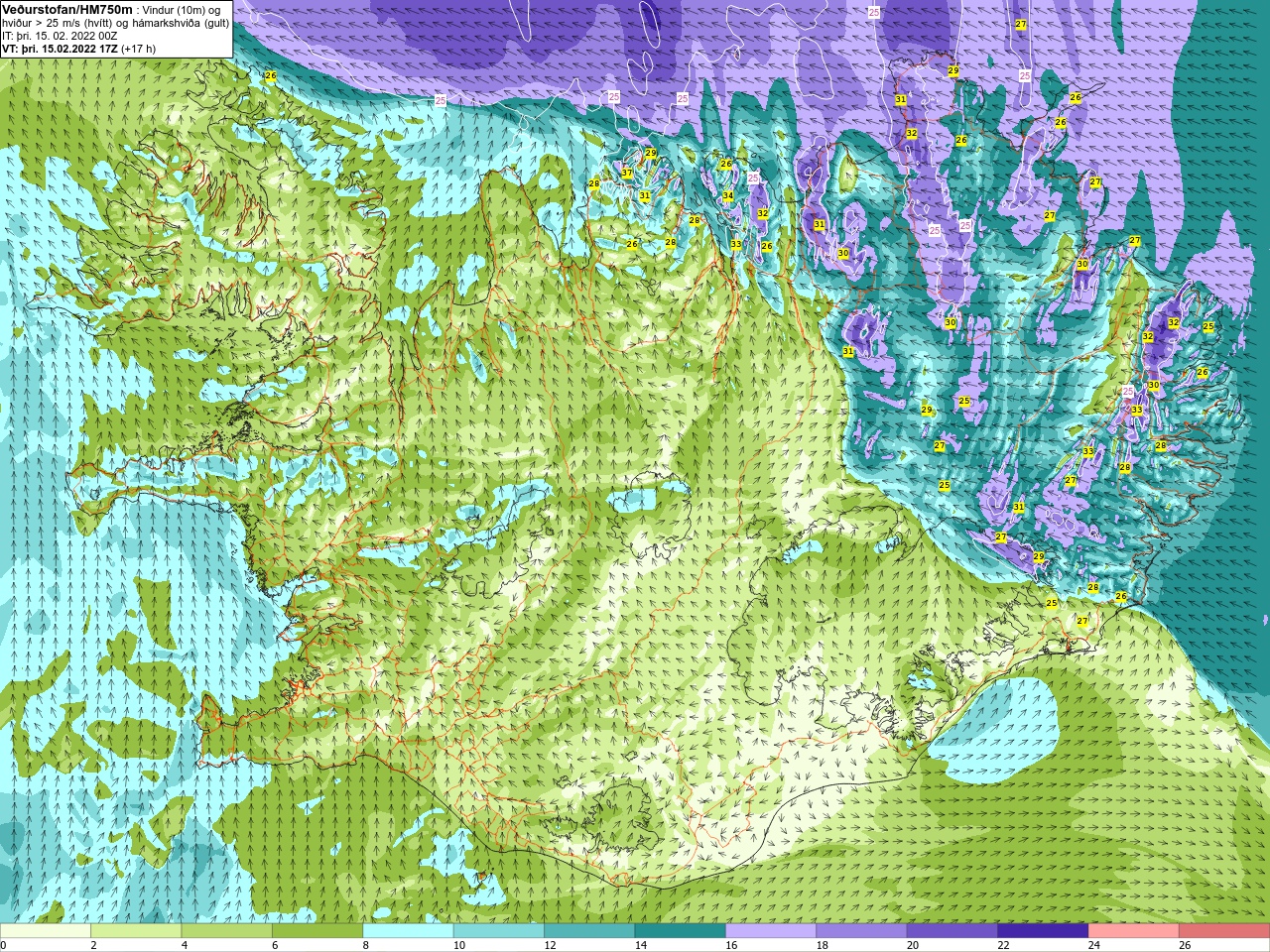The width and height of the screenshot is (1270, 952).
Task: Click the "2" tick on legend scale
Action: point(93,945)
